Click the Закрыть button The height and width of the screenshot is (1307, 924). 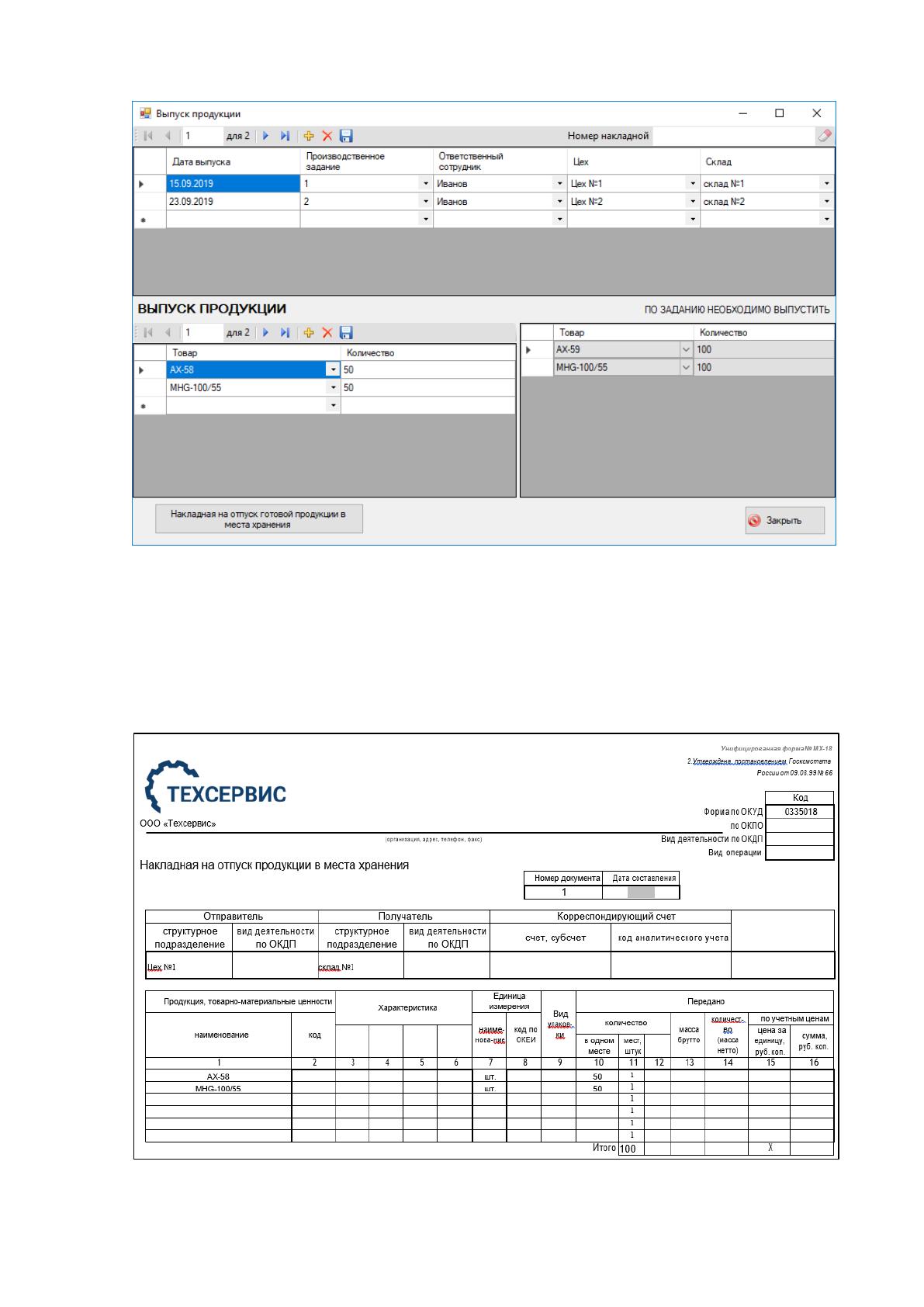coord(784,520)
